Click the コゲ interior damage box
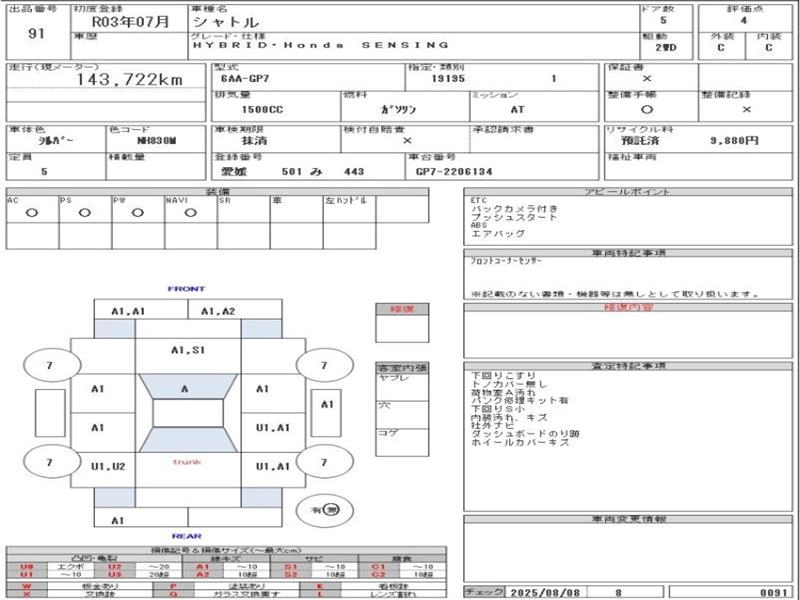800x600 pixels. tap(402, 442)
